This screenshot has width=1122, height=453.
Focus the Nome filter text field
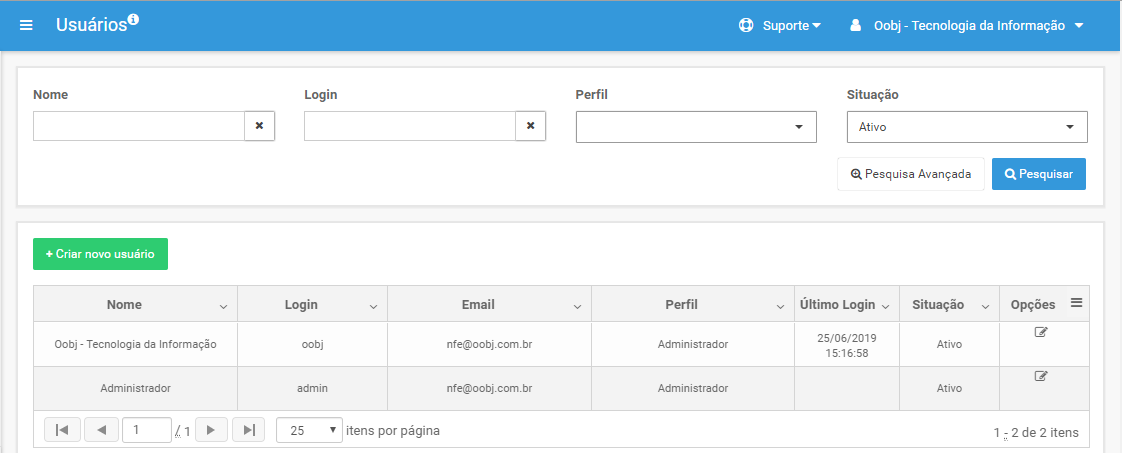coord(139,126)
